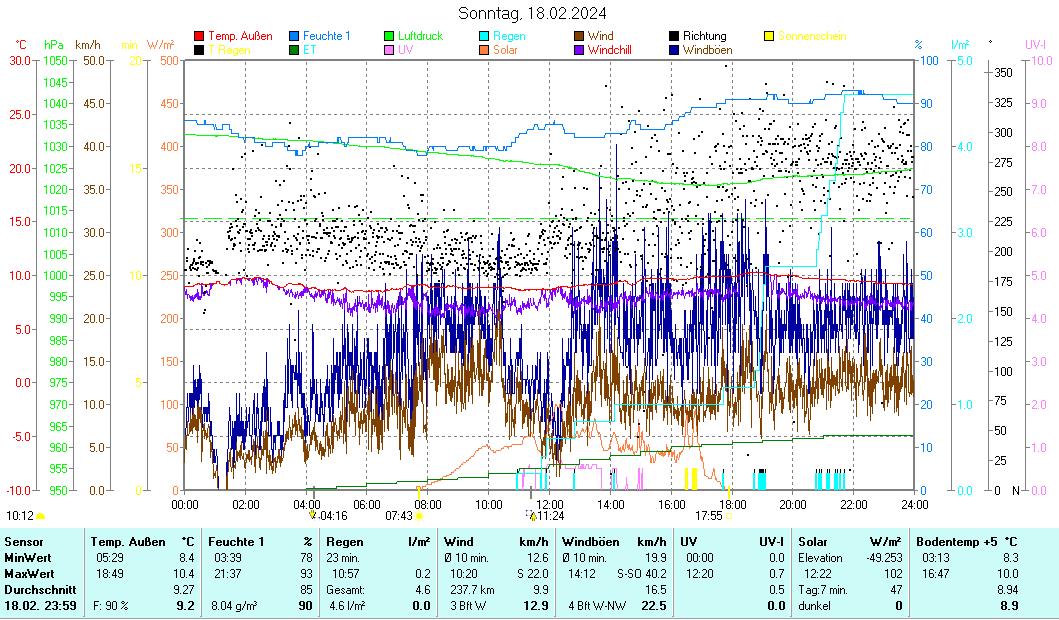The width and height of the screenshot is (1059, 620).
Task: Click the green Luftdruck legend swatch
Action: (x=390, y=37)
